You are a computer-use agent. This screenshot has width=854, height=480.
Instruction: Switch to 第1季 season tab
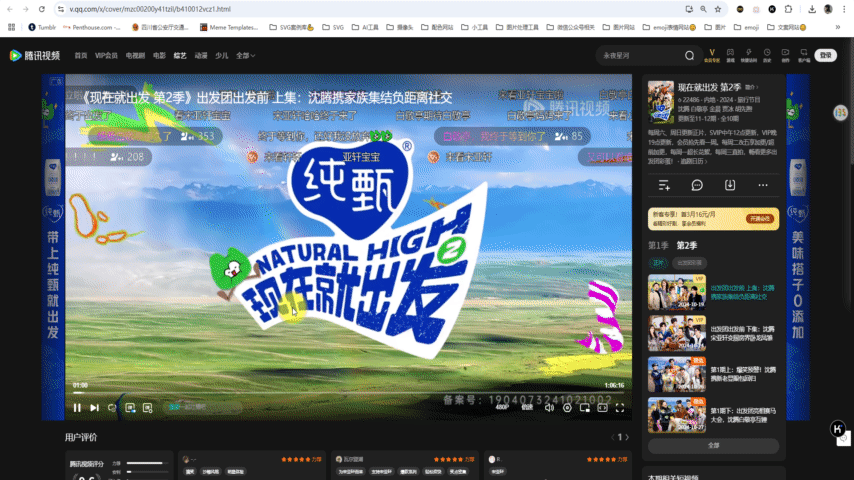[658, 246]
